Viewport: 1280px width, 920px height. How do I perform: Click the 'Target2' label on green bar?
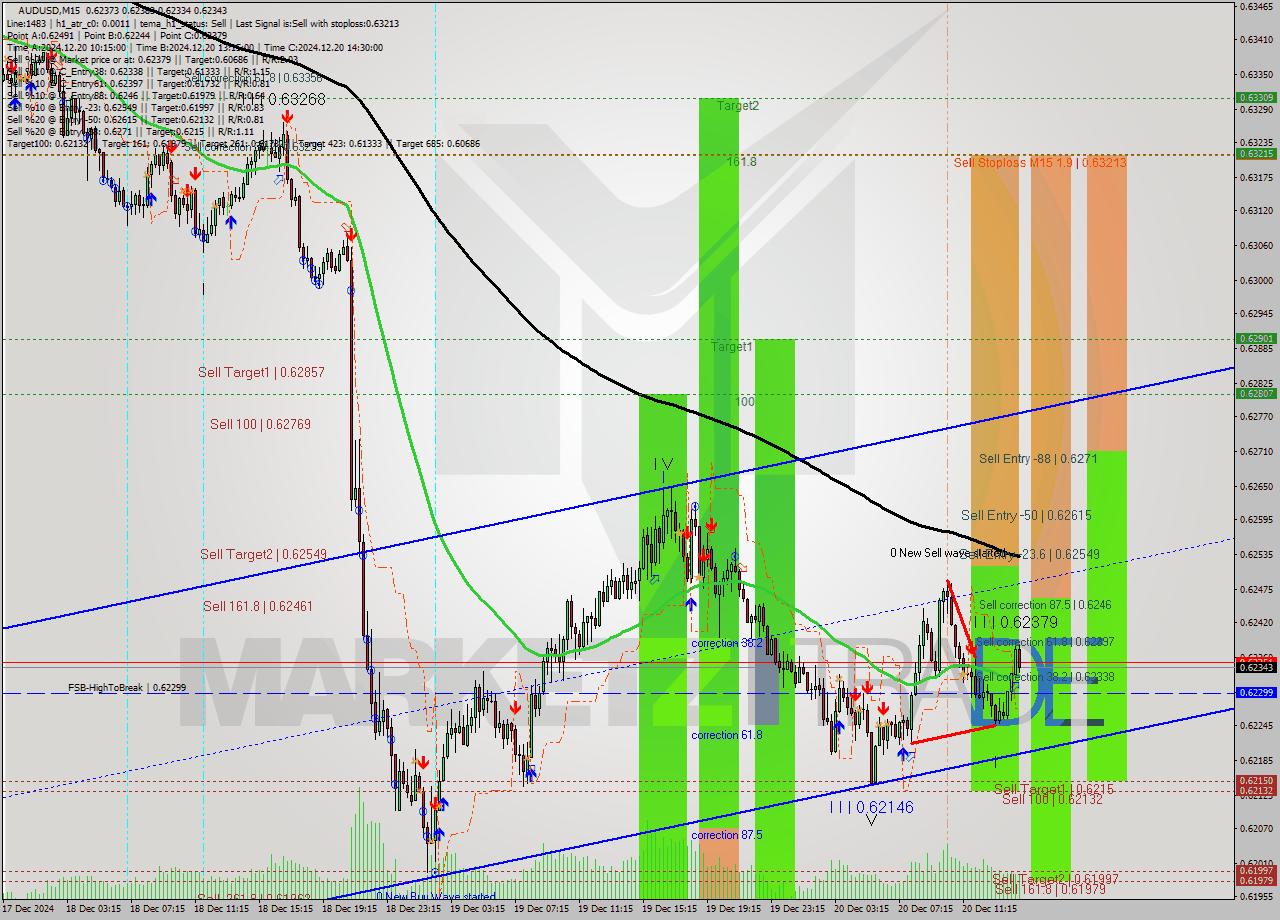(737, 105)
